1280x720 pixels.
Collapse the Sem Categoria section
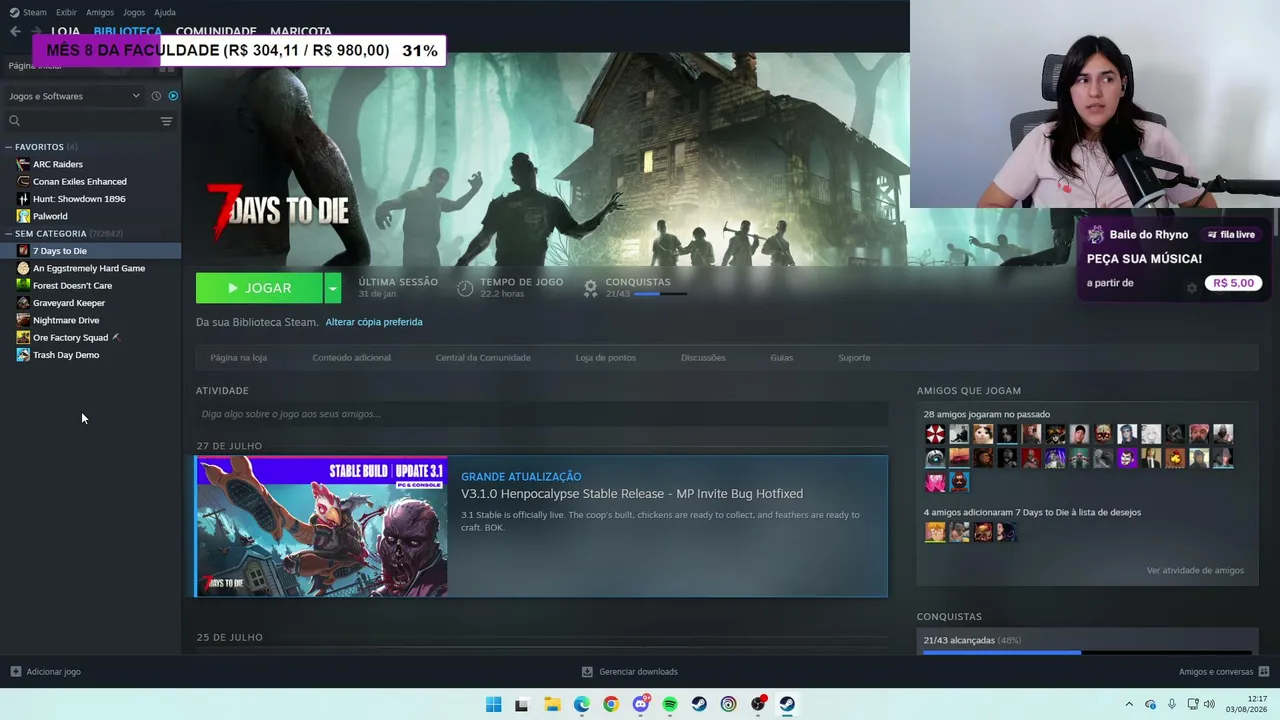[x=9, y=234]
